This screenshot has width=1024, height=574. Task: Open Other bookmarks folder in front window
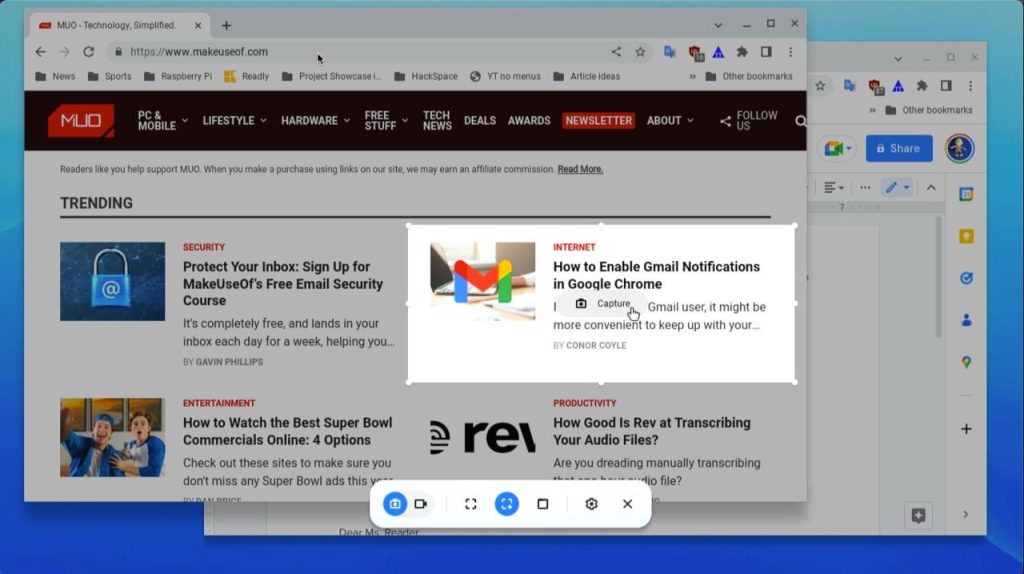749,76
